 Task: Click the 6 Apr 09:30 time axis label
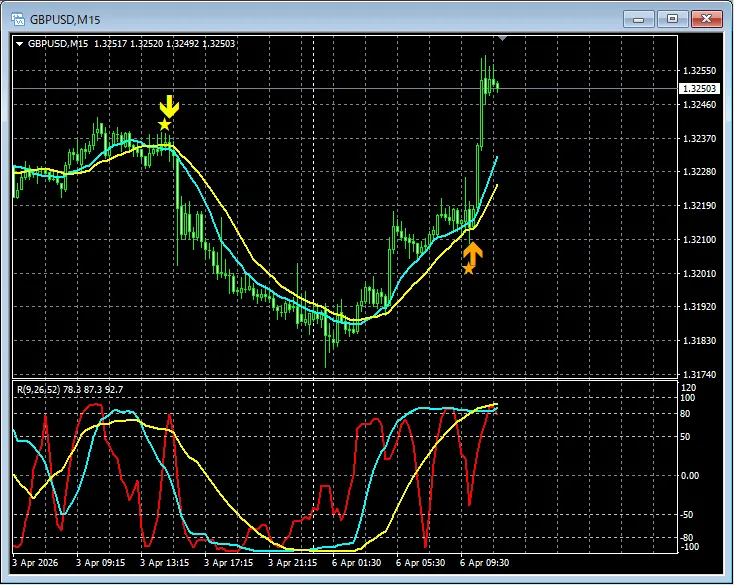(486, 564)
